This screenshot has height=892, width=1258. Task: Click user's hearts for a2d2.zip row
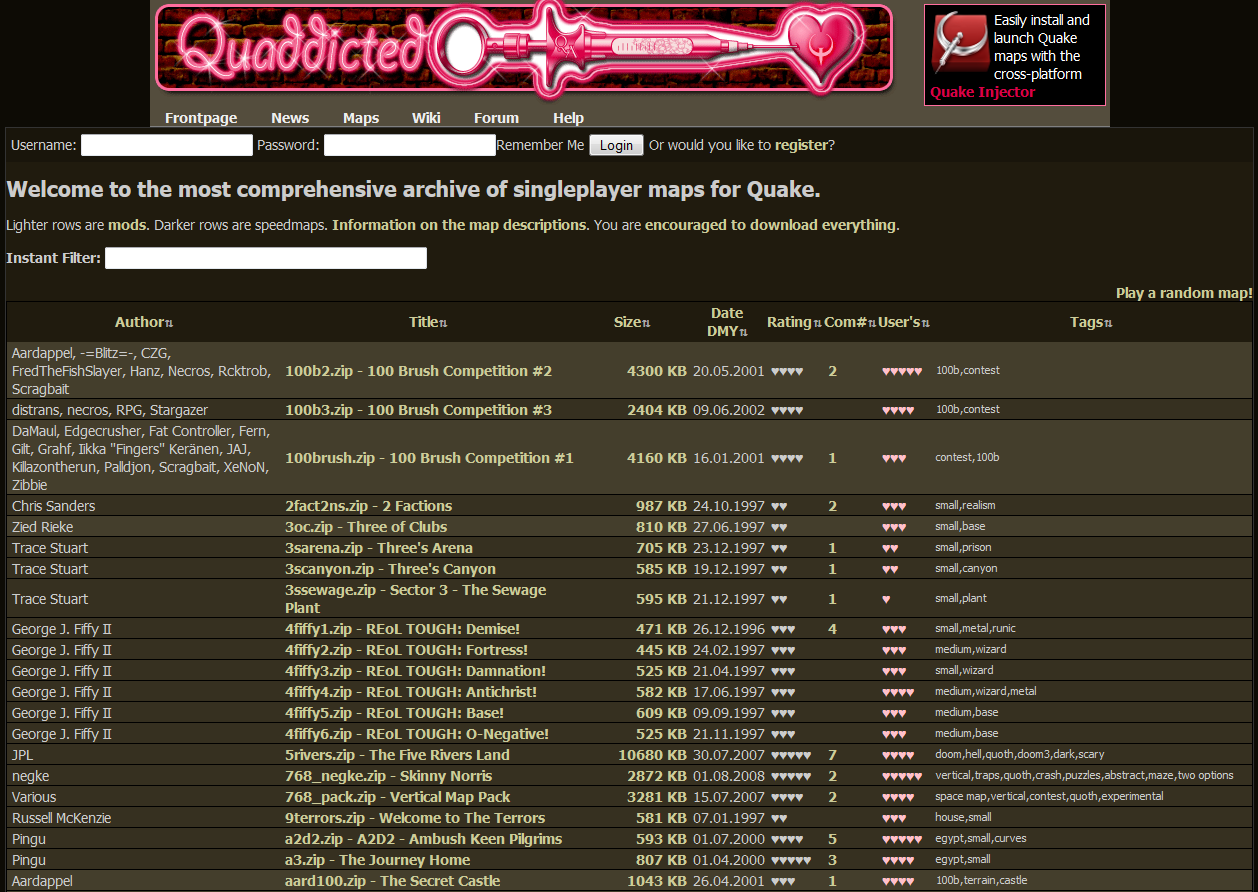902,839
